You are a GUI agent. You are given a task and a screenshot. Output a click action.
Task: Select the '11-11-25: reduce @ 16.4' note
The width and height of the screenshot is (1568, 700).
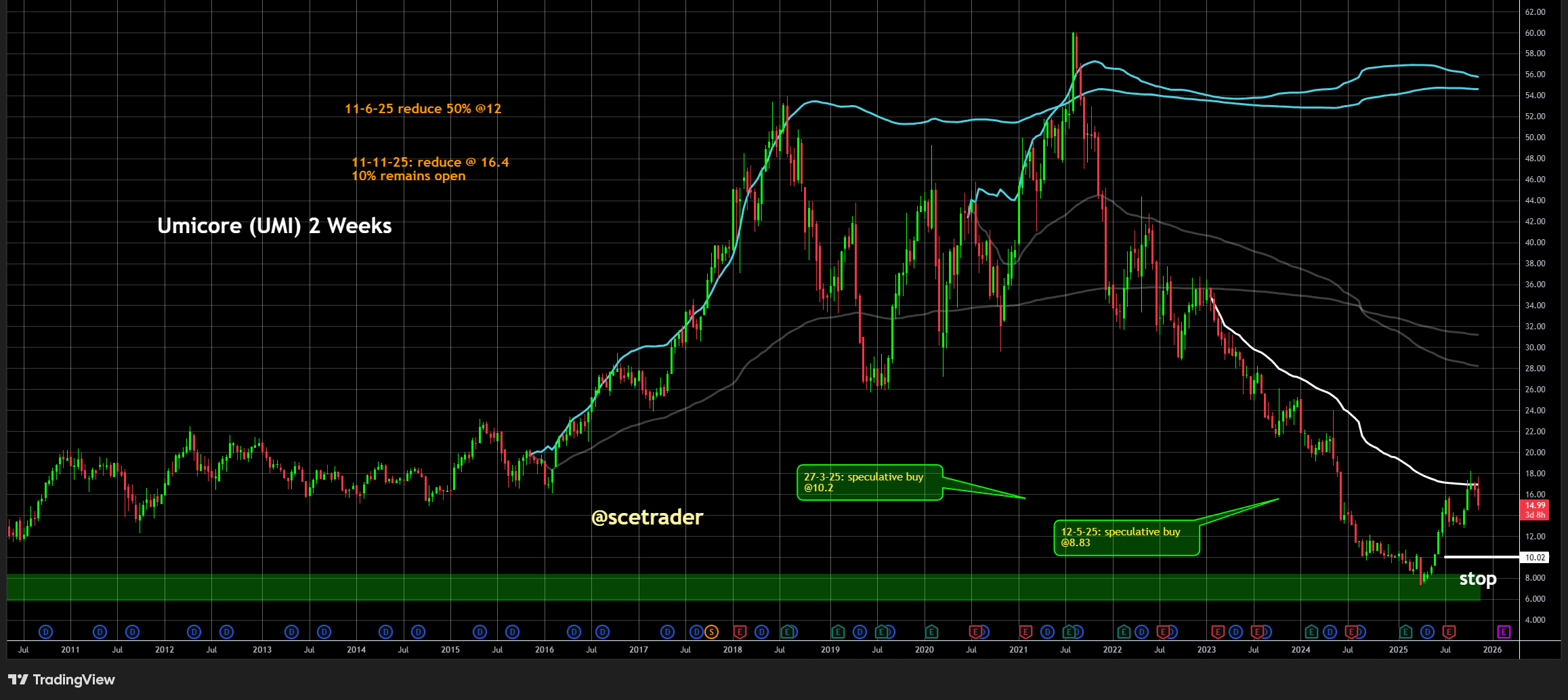pyautogui.click(x=429, y=163)
